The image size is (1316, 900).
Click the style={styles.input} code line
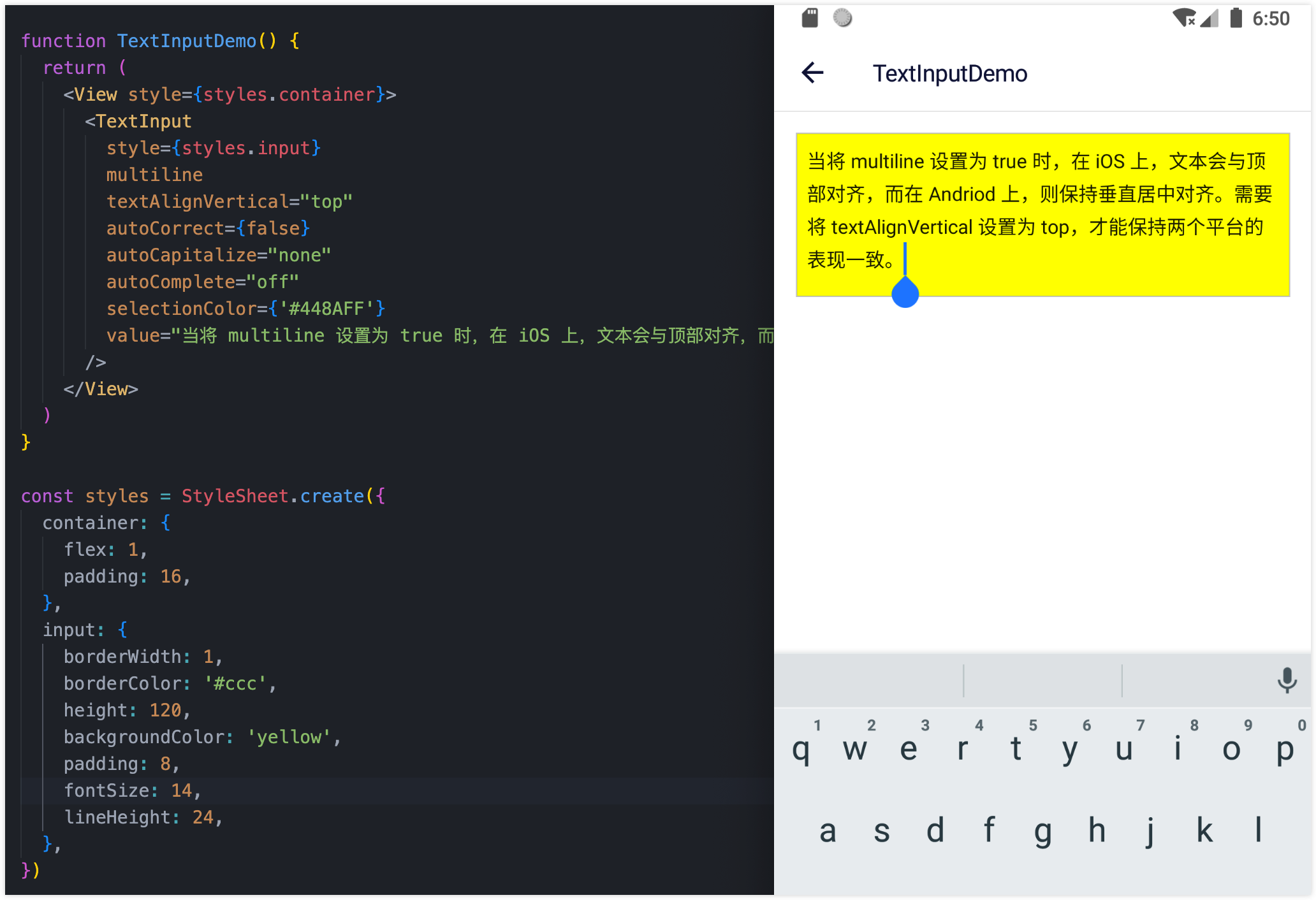point(214,148)
